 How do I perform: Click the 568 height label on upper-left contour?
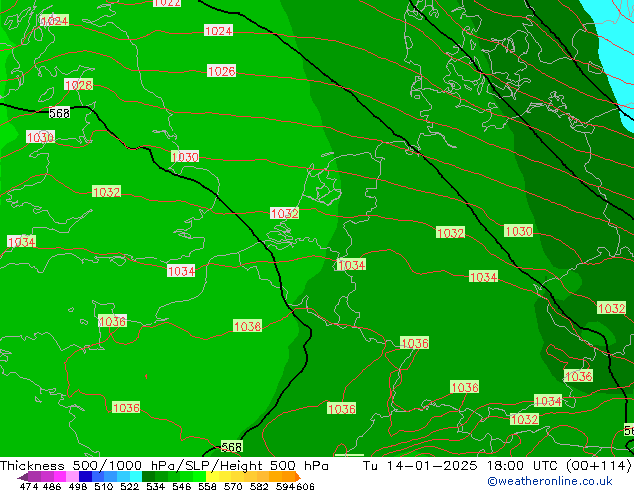59,113
